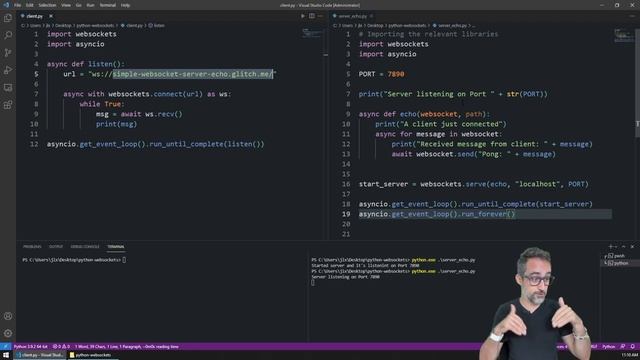Screen dimensions: 640x360
Task: Click the remote window status bar icon
Action: pos(5,347)
